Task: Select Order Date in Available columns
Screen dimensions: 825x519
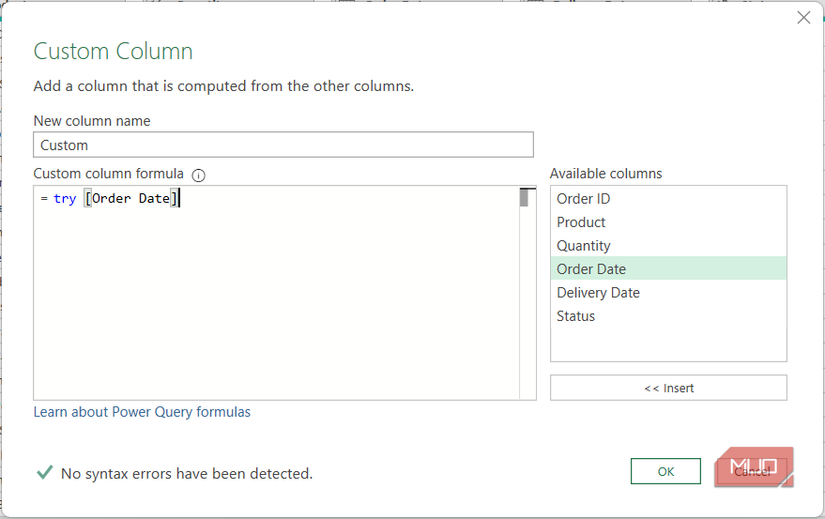Action: pos(591,269)
